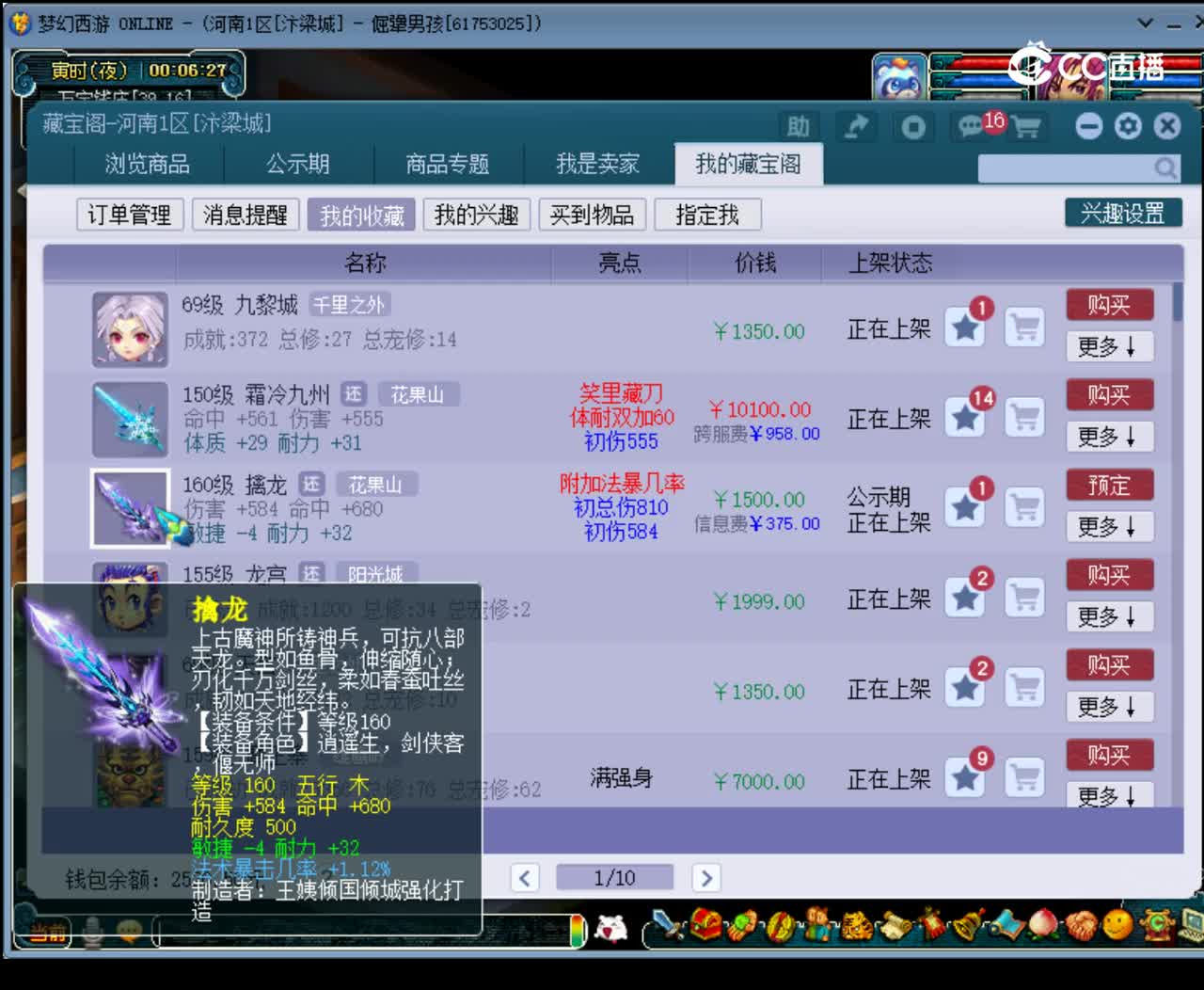Click the page number field 1/10
Screen dimensions: 1204x990
[614, 878]
